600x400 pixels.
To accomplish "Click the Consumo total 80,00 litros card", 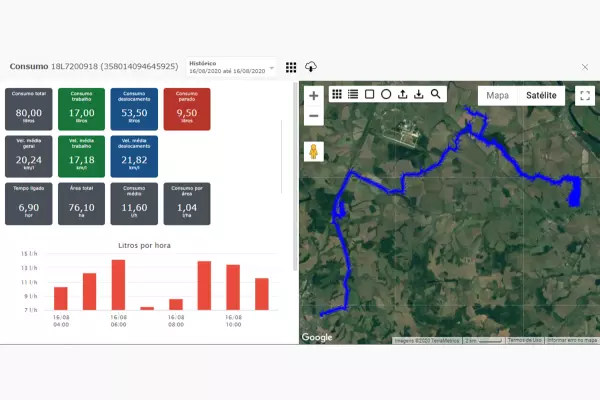I will click(29, 108).
